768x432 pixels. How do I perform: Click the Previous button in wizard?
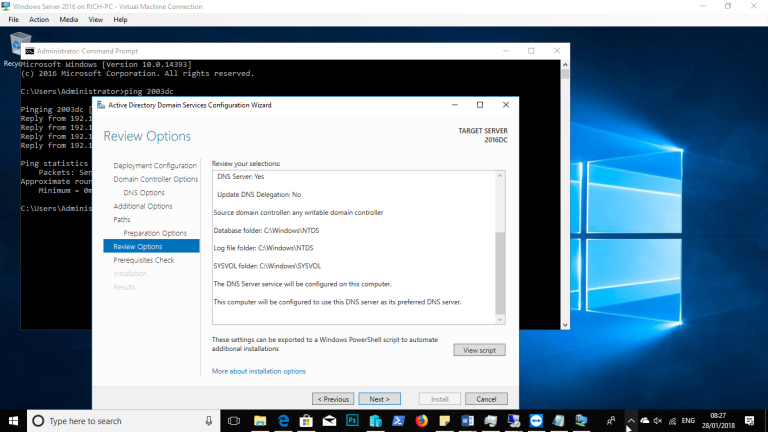(x=333, y=399)
